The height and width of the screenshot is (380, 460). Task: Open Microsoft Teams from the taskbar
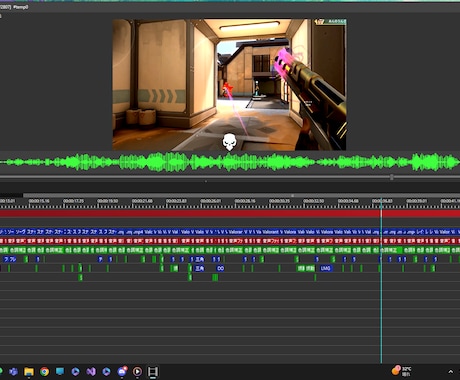14,371
